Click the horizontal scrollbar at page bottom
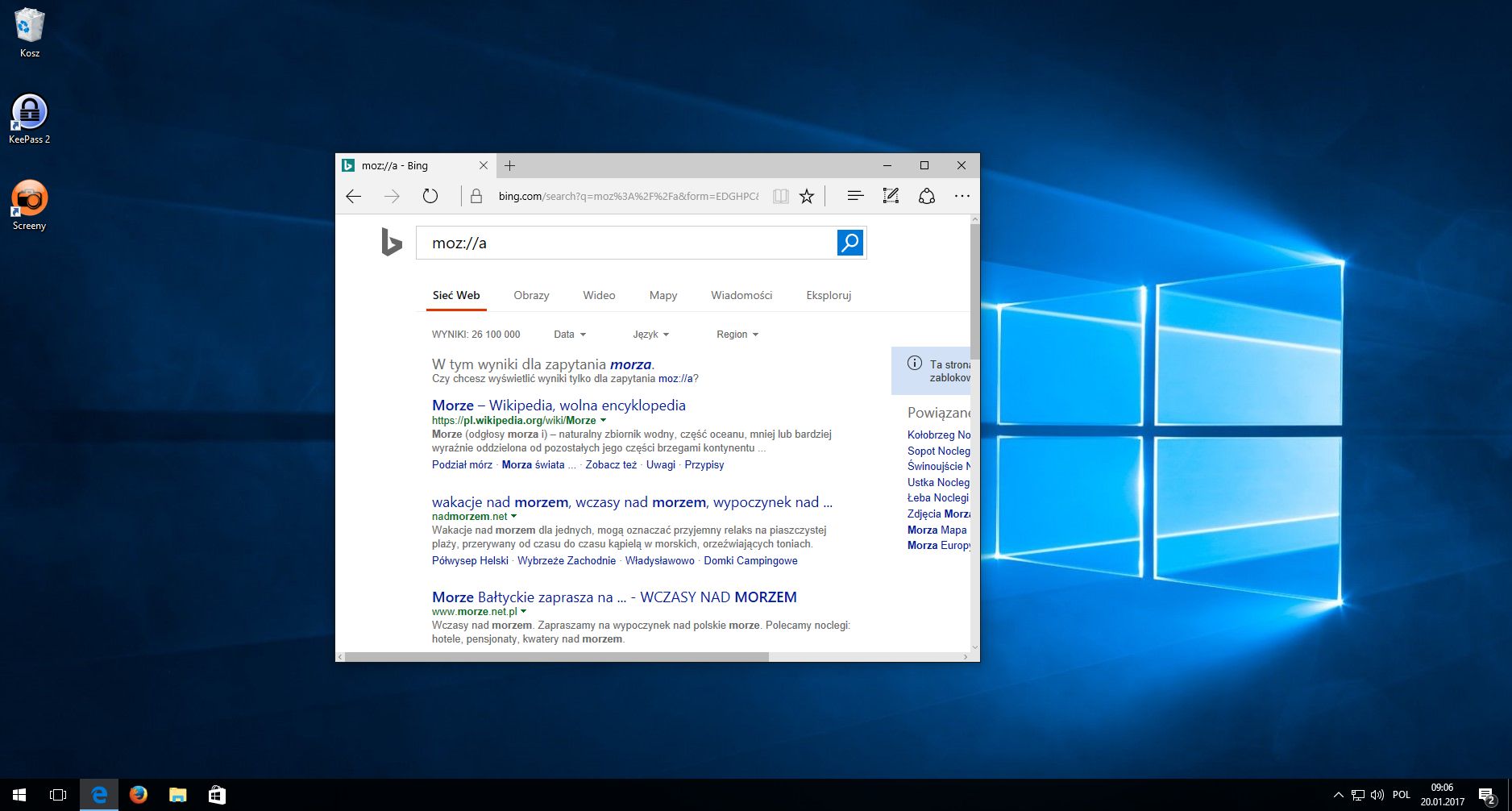The width and height of the screenshot is (1512, 811). coord(556,657)
